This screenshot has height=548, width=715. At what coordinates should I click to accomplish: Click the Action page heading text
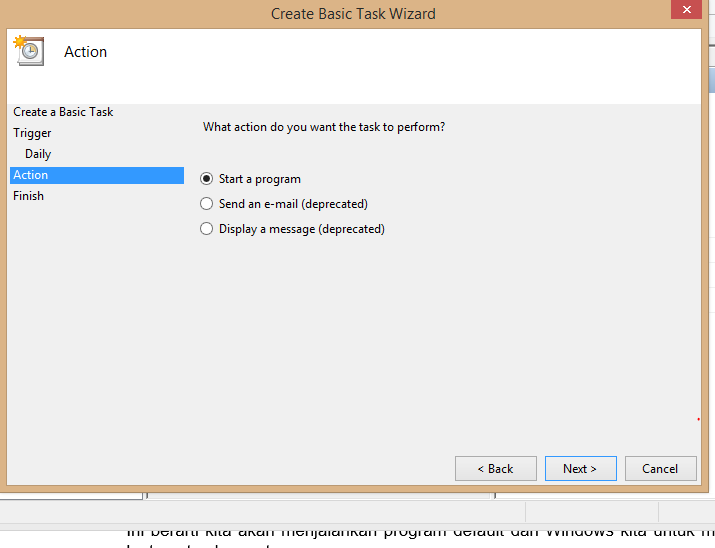(x=85, y=52)
